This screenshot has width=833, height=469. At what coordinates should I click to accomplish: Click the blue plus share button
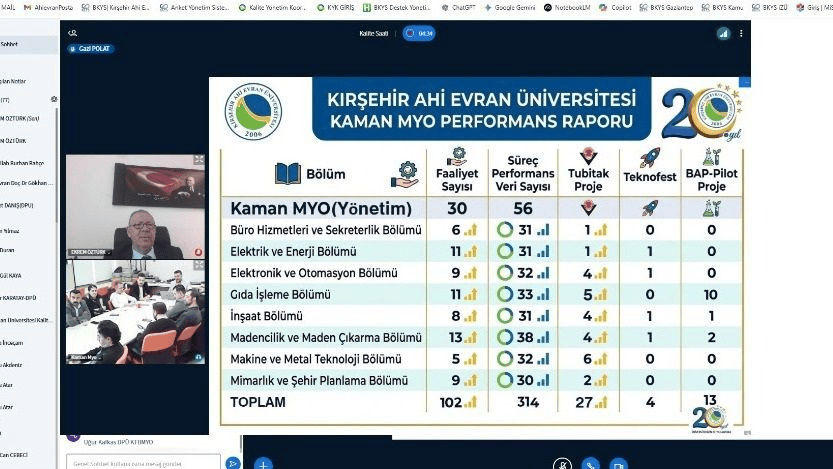(262, 464)
